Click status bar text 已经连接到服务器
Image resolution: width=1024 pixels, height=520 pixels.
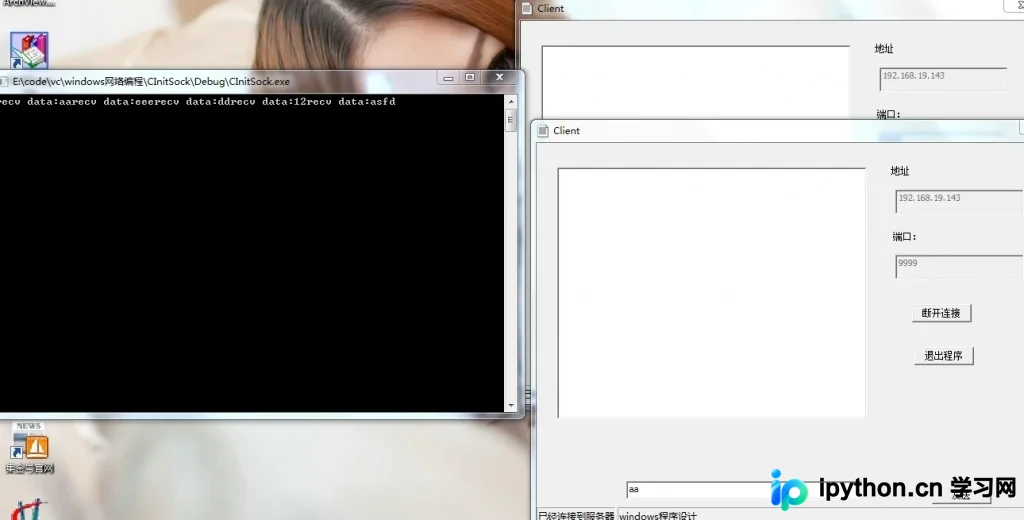(577, 515)
